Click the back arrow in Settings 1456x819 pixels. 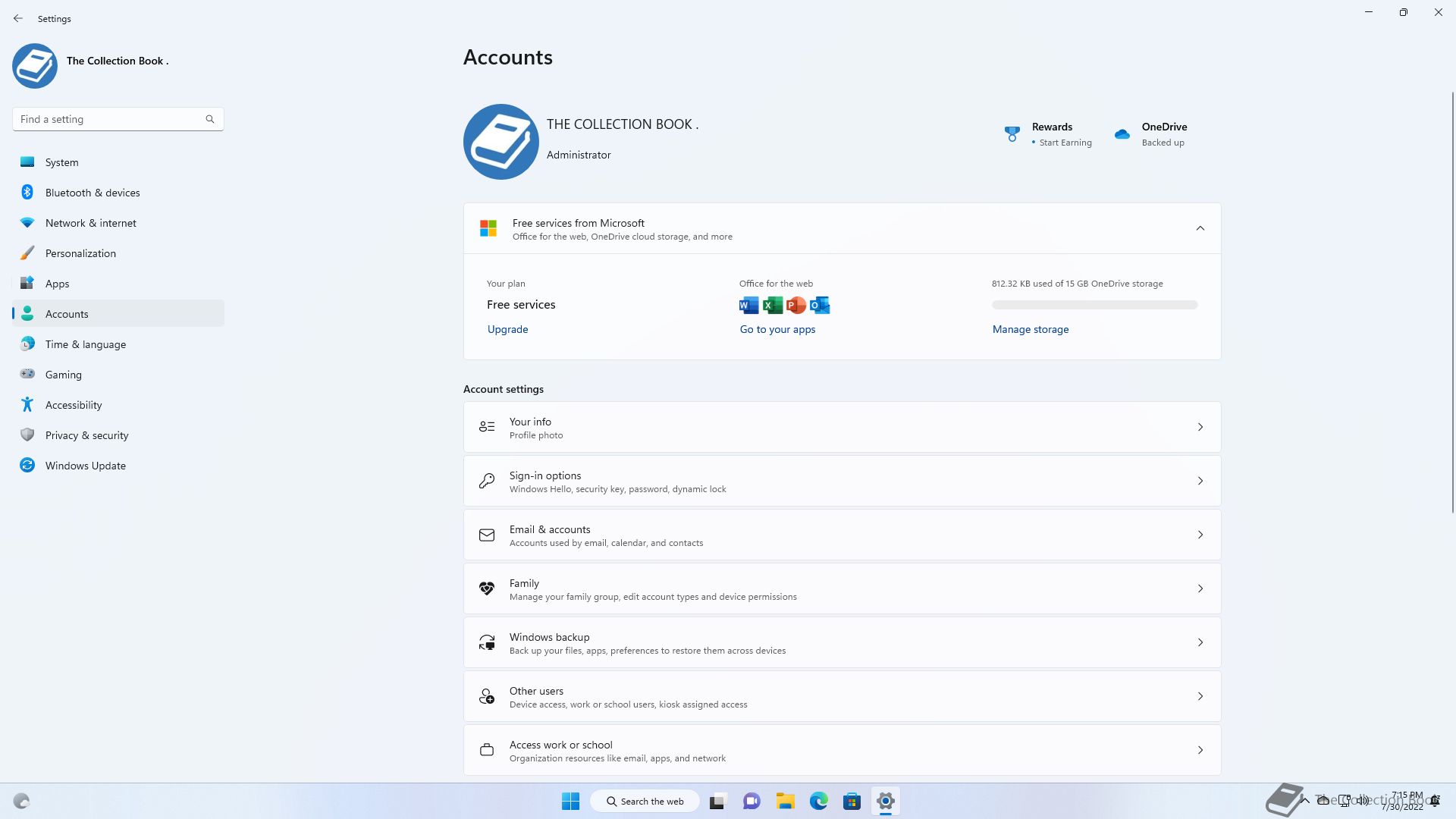pyautogui.click(x=18, y=18)
